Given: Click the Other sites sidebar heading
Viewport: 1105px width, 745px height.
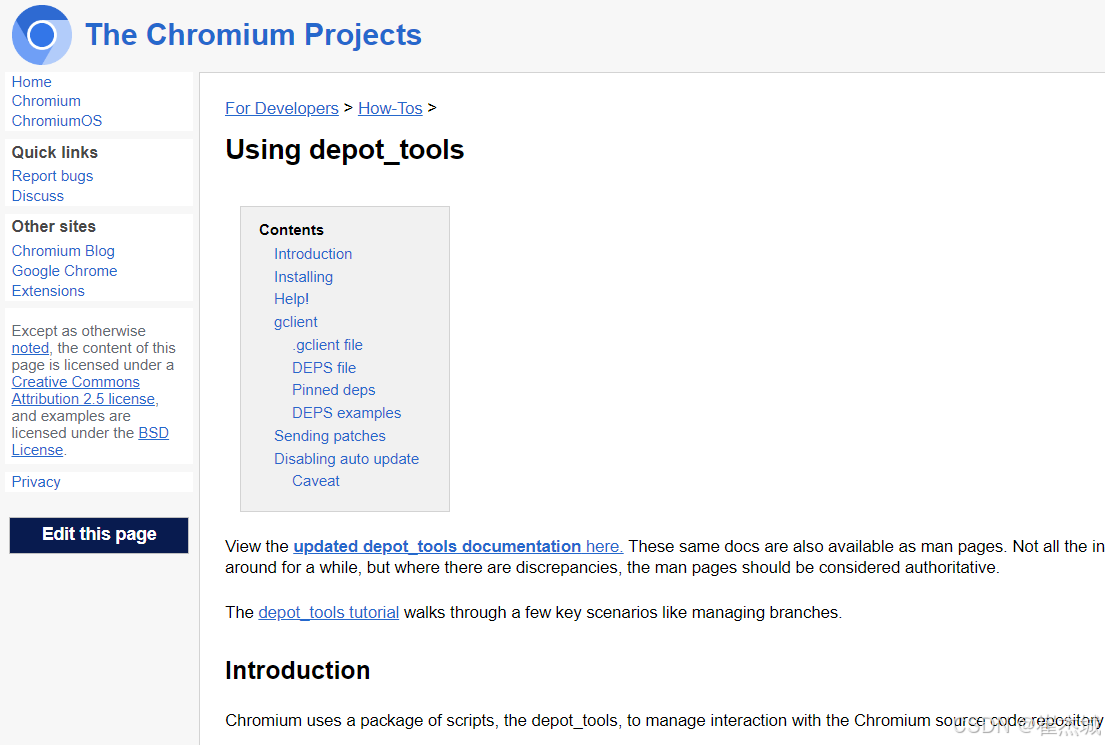Looking at the screenshot, I should pos(54,226).
